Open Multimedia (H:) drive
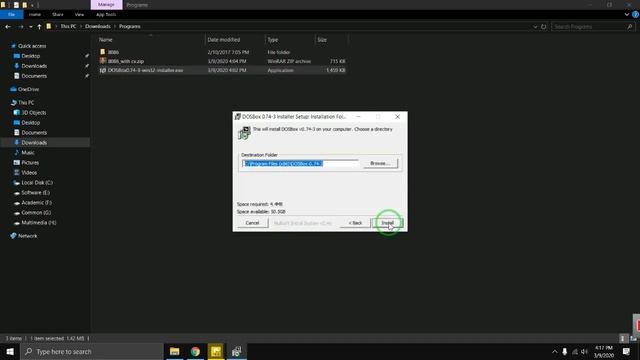640x360 pixels. pyautogui.click(x=39, y=222)
